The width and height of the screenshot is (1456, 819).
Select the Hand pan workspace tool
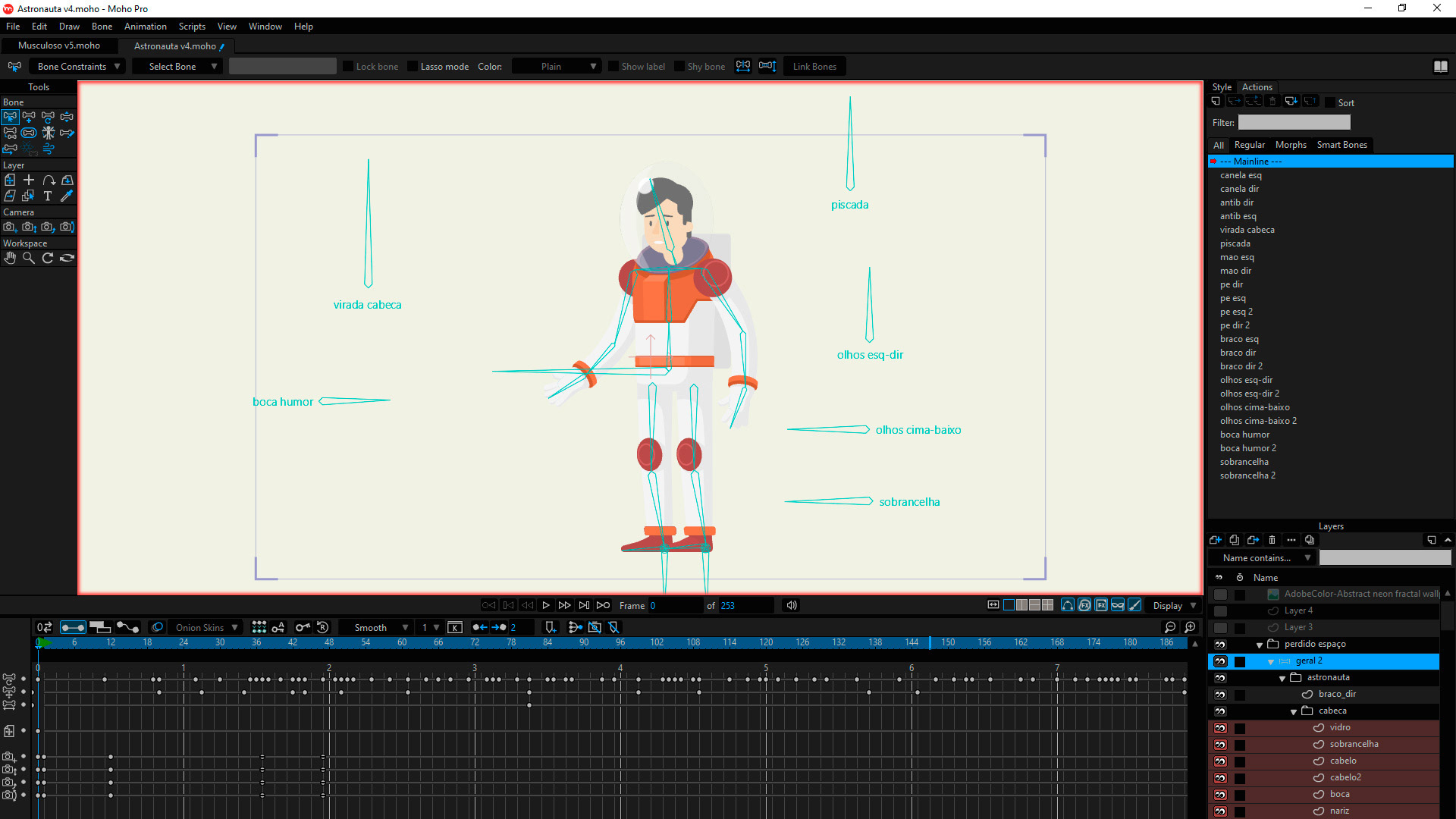[10, 258]
